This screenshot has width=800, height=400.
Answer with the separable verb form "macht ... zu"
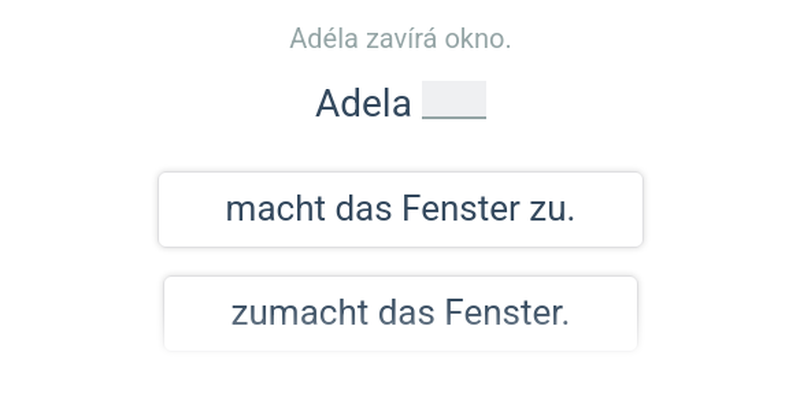400,210
